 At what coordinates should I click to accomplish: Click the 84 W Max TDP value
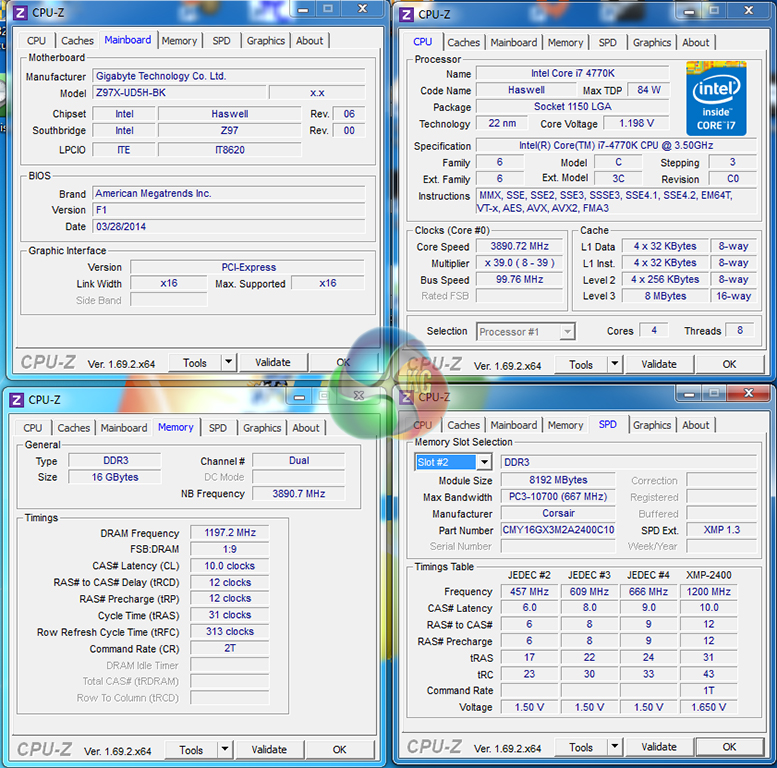649,90
